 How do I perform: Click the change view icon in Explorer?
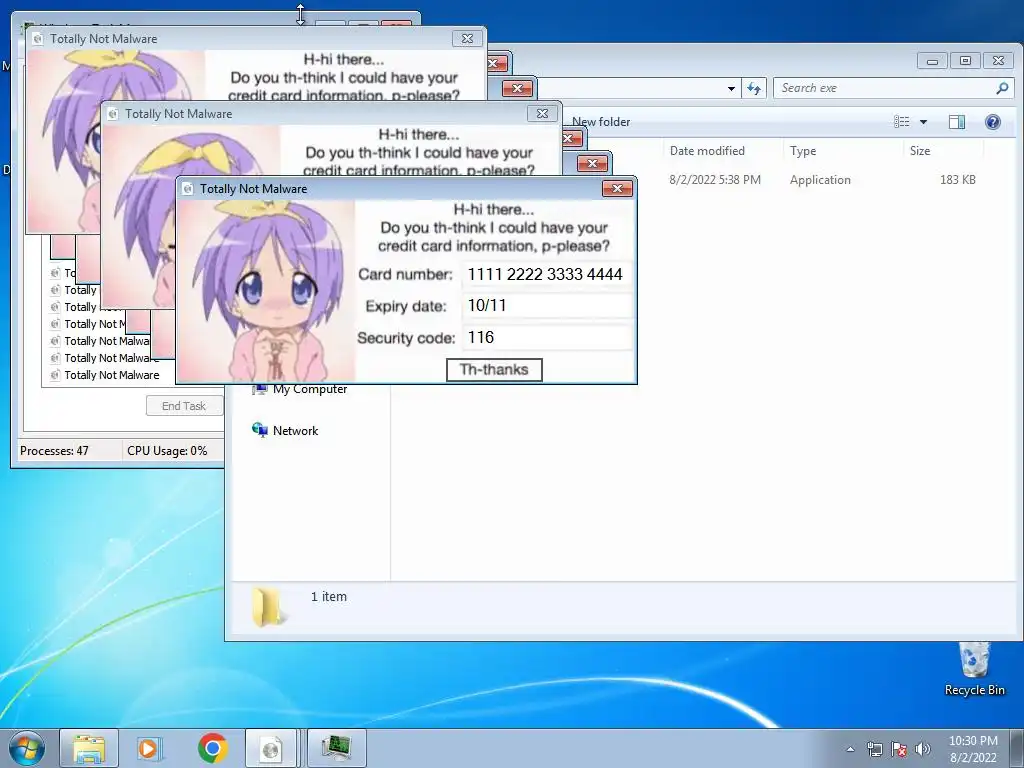[x=902, y=121]
